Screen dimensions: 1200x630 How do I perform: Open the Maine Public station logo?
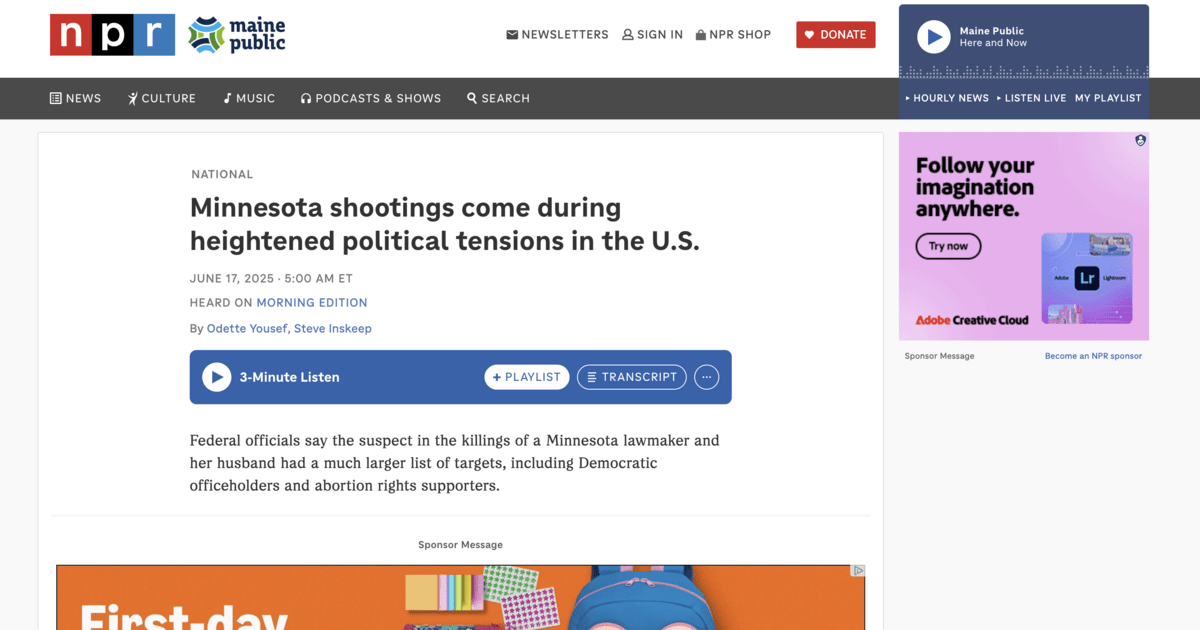[237, 35]
